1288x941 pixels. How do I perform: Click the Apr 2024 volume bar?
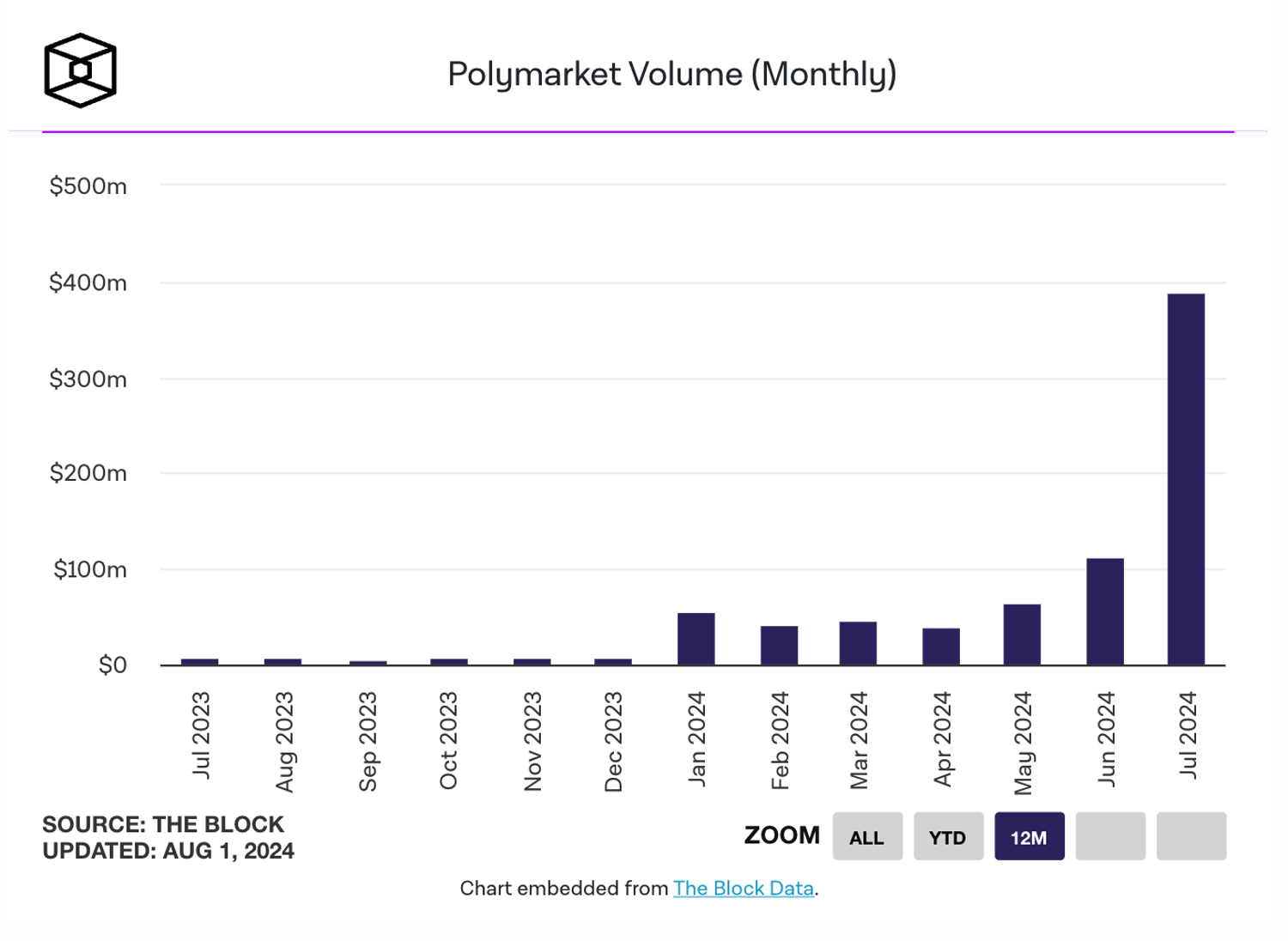(x=941, y=647)
